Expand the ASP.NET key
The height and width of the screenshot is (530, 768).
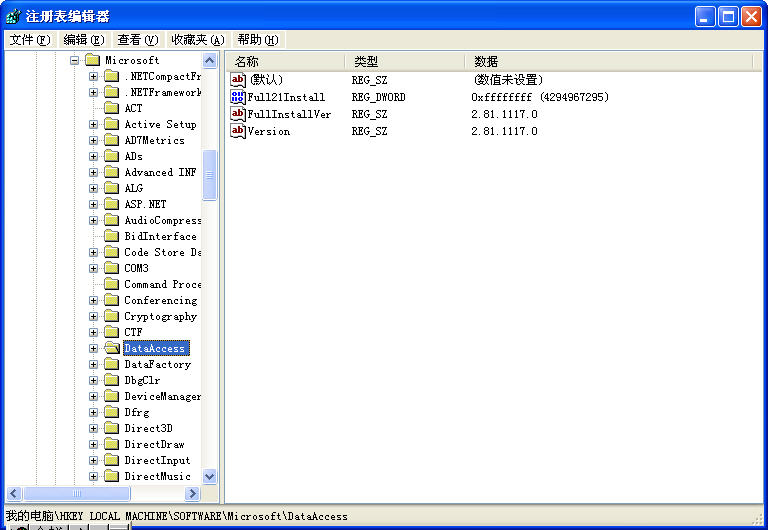pos(93,204)
